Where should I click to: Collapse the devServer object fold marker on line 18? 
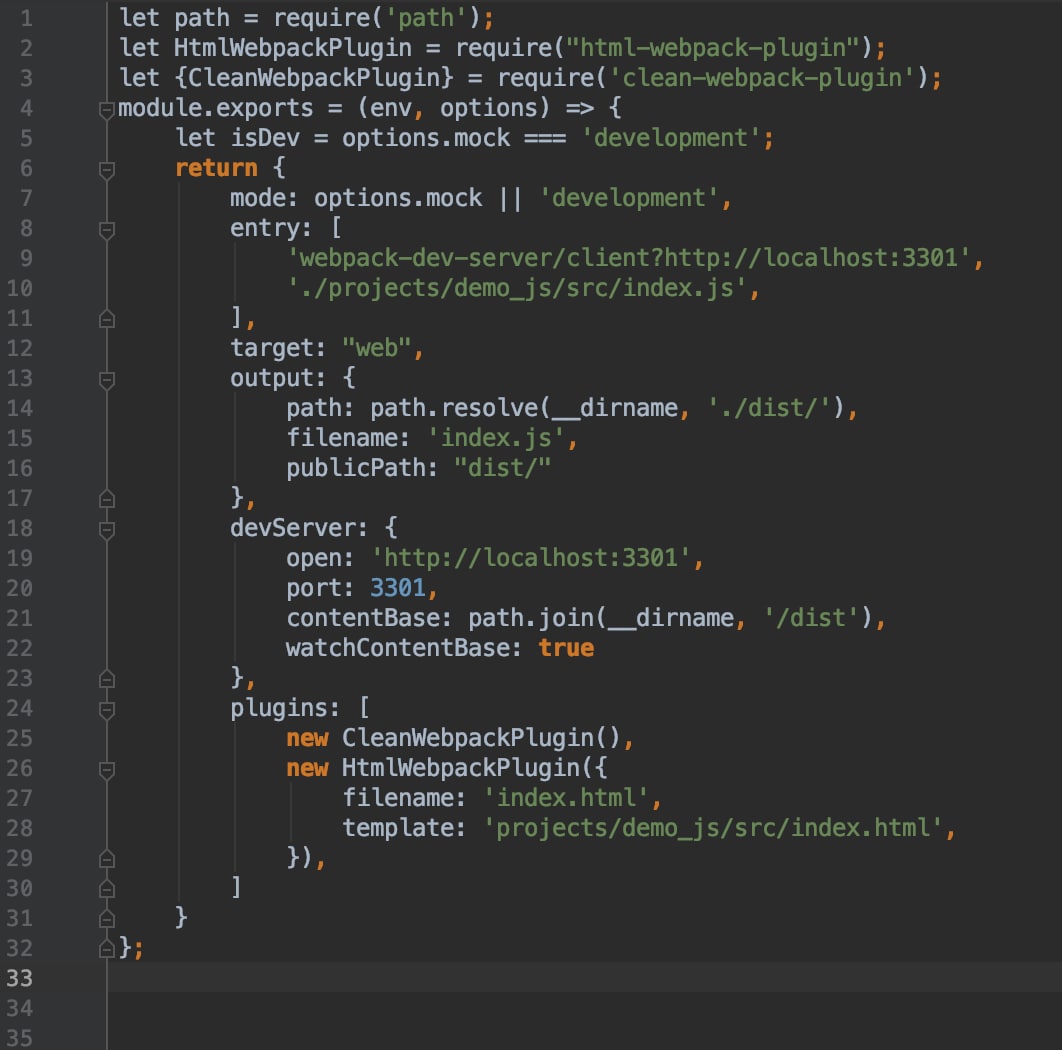tap(106, 530)
